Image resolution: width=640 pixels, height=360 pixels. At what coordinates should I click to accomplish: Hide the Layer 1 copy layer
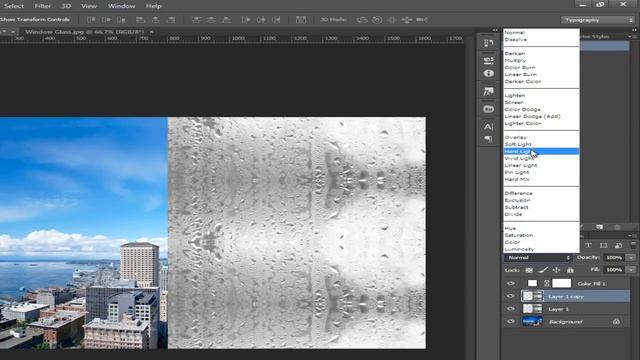511,296
